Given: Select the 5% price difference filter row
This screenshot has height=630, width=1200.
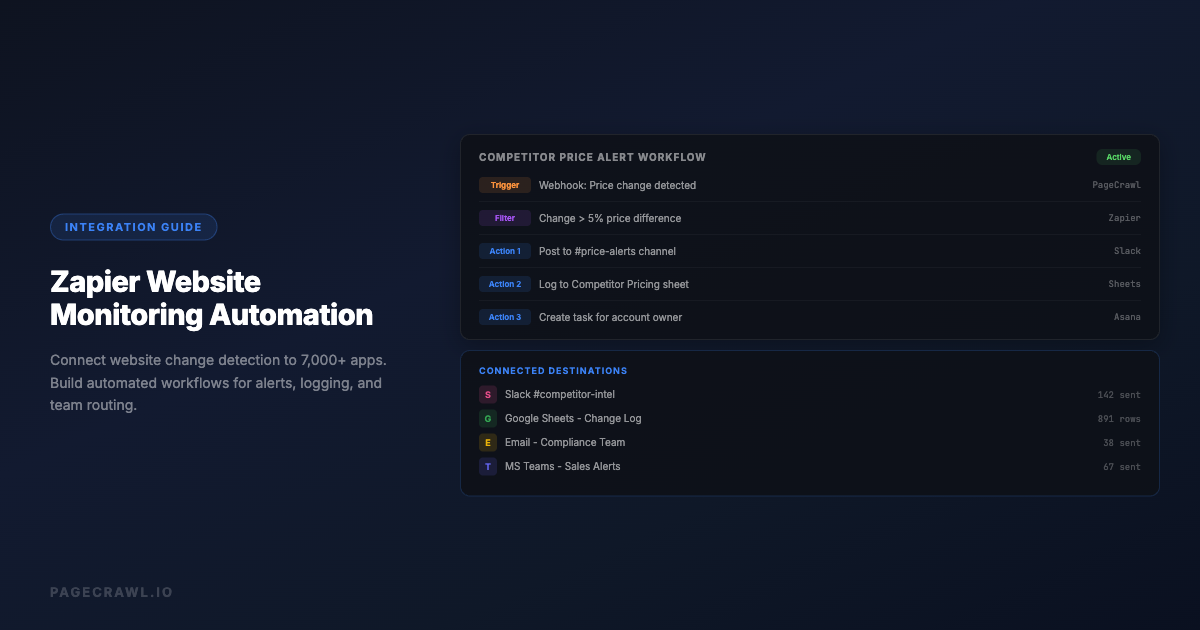Looking at the screenshot, I should pos(610,218).
